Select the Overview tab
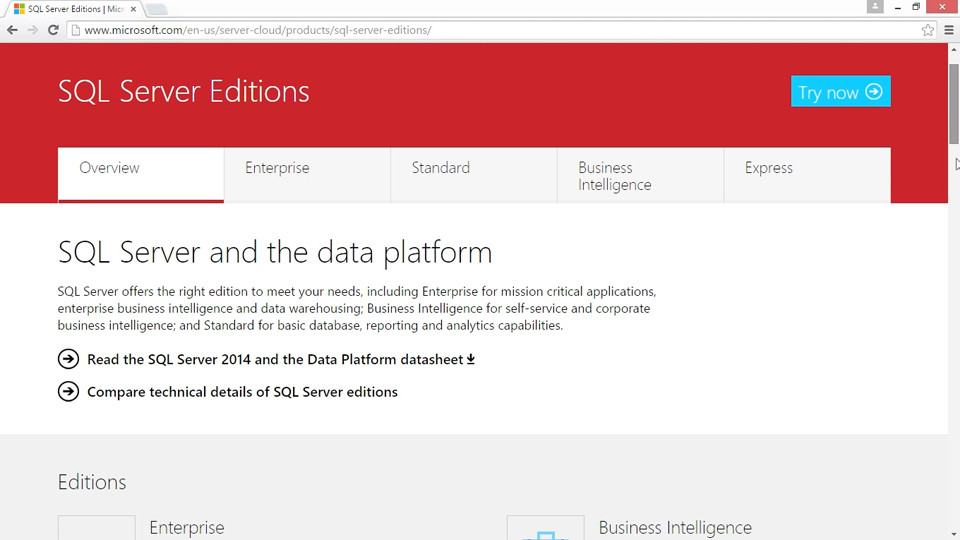 [x=141, y=175]
